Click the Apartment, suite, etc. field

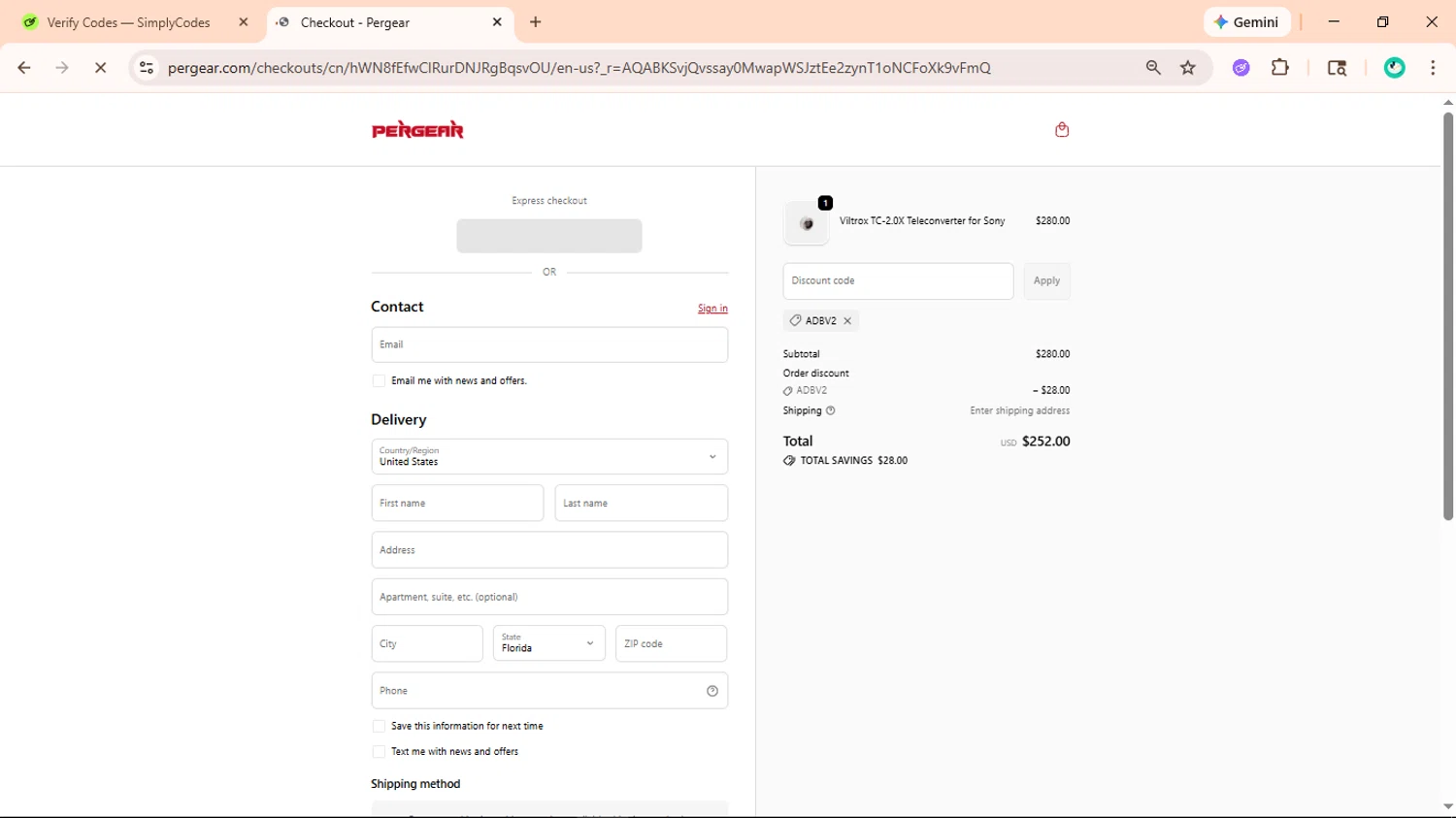coord(549,597)
